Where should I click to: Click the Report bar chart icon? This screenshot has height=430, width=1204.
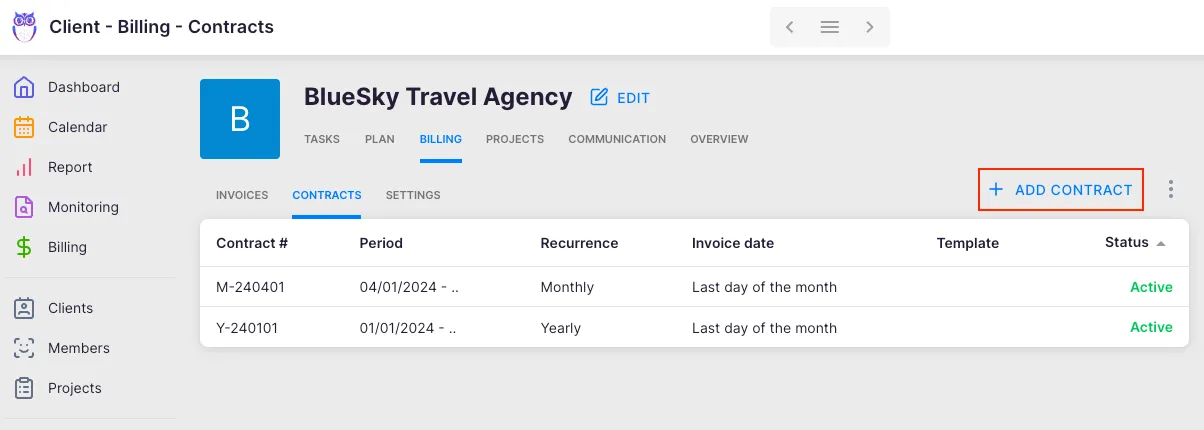coord(24,167)
